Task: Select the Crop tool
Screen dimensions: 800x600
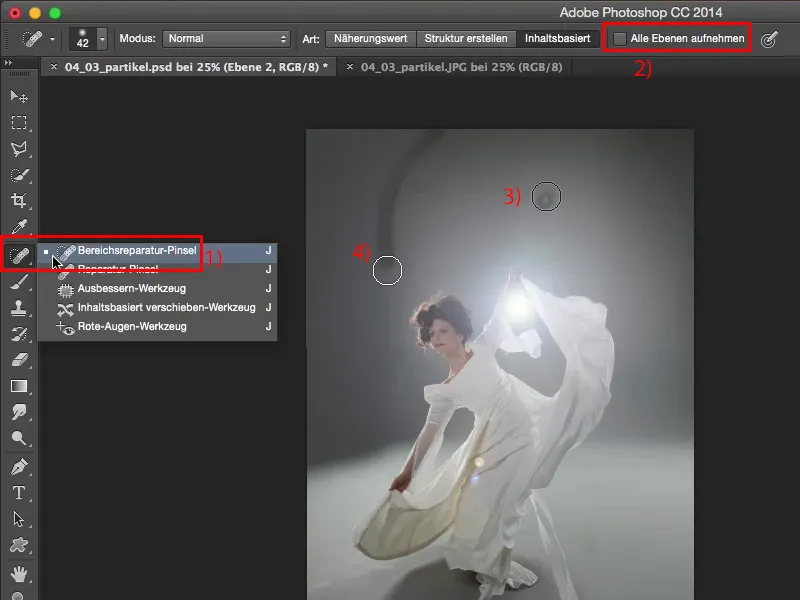Action: coord(19,201)
